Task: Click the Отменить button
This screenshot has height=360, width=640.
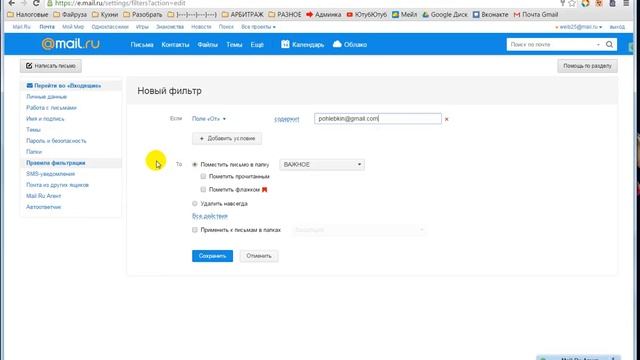Action: point(259,256)
